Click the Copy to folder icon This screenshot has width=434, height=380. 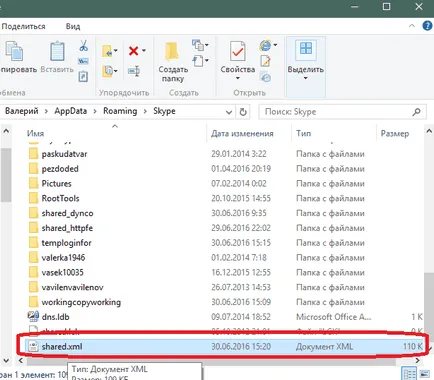pos(107,71)
